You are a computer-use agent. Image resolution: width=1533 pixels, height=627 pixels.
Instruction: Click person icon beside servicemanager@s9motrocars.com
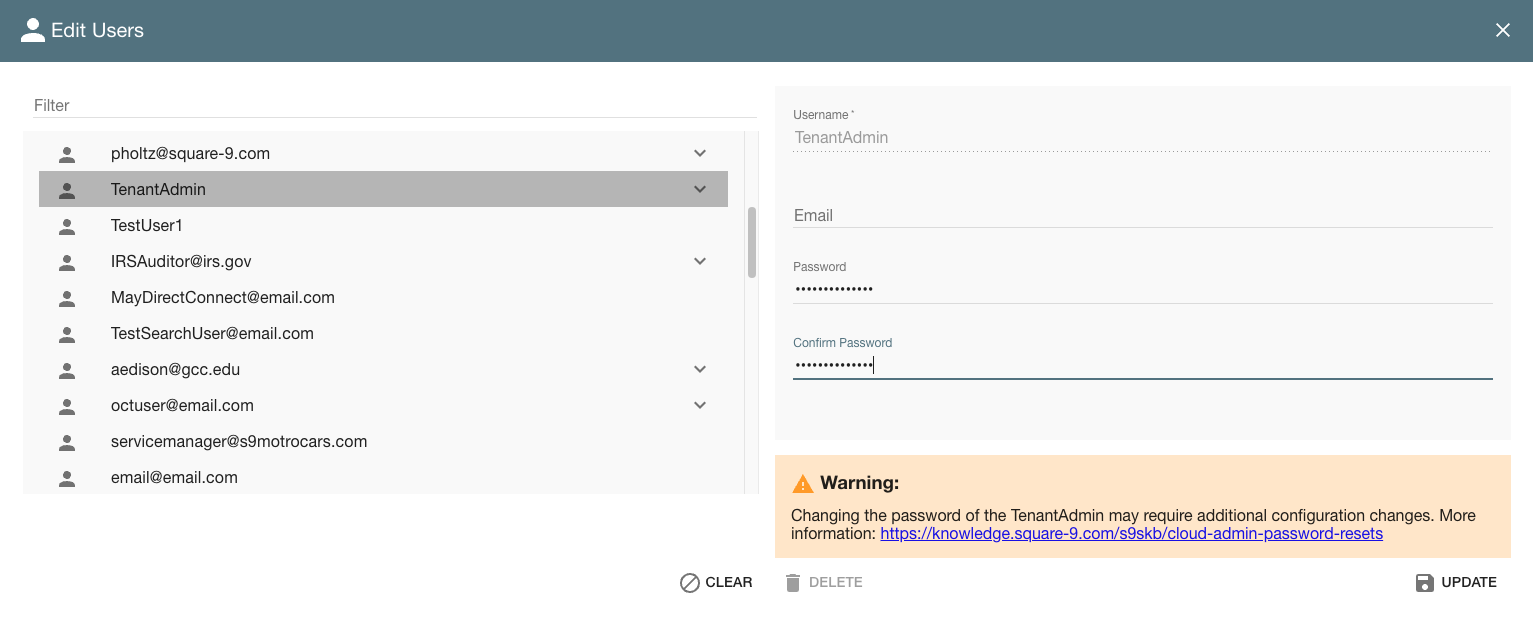tap(67, 442)
